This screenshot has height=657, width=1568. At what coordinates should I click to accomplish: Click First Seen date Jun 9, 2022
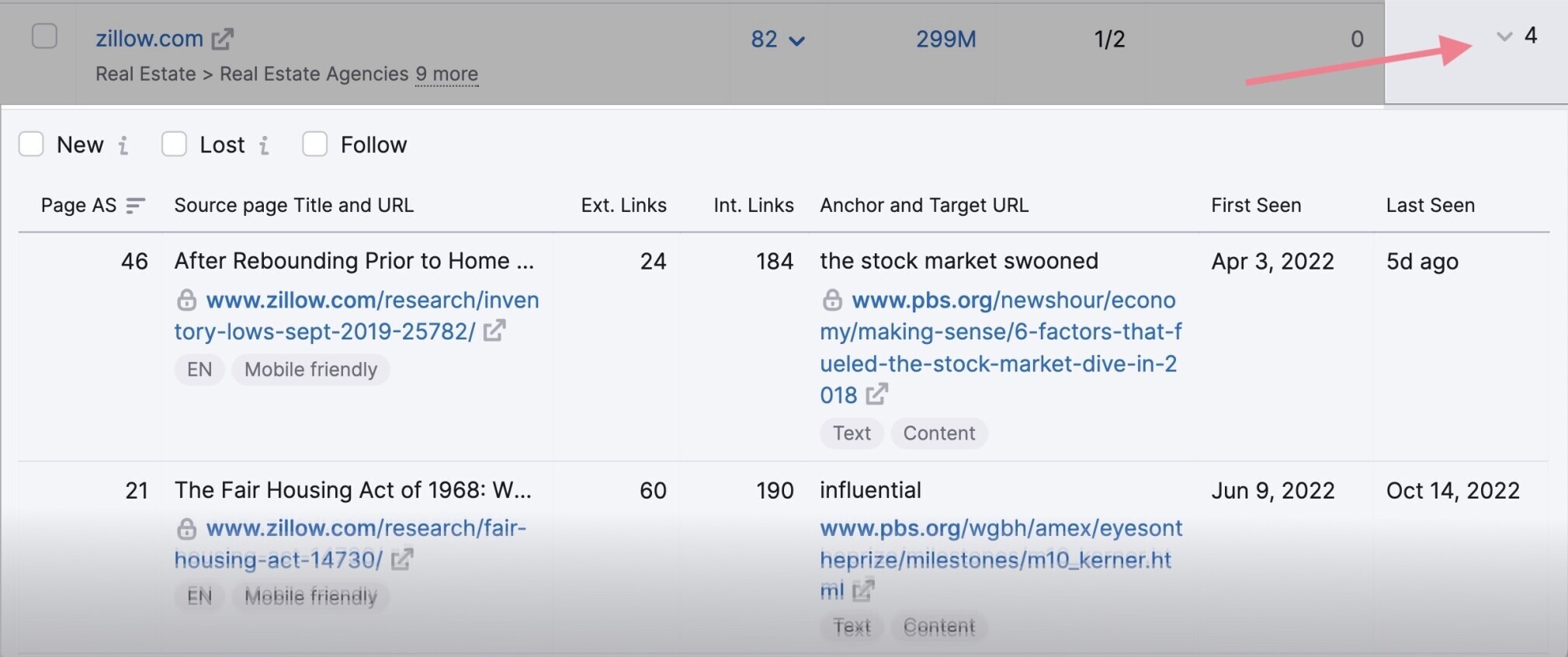pyautogui.click(x=1273, y=491)
